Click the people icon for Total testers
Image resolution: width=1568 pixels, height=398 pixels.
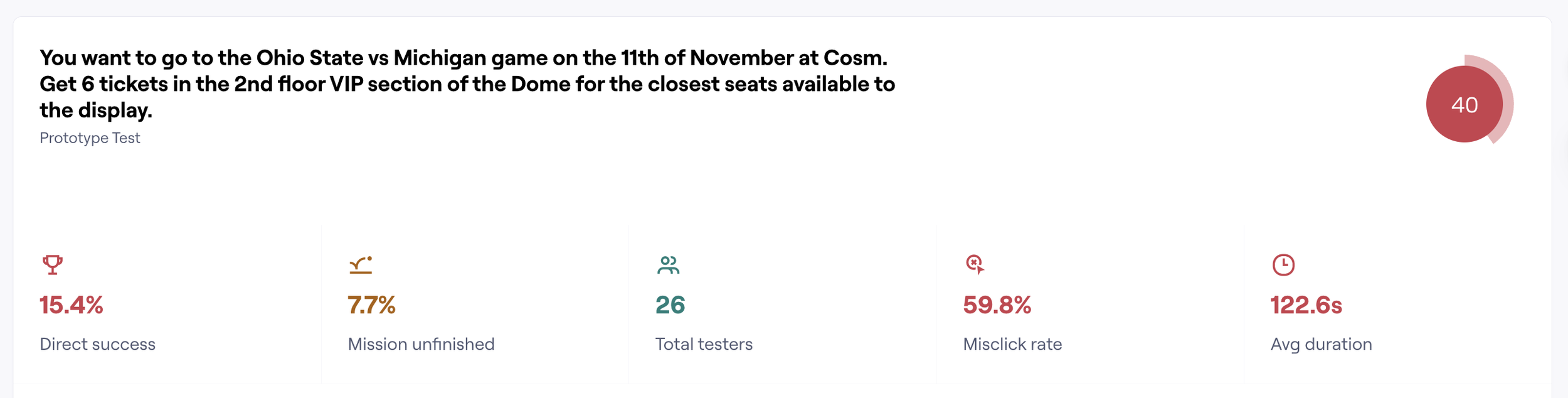[x=668, y=265]
